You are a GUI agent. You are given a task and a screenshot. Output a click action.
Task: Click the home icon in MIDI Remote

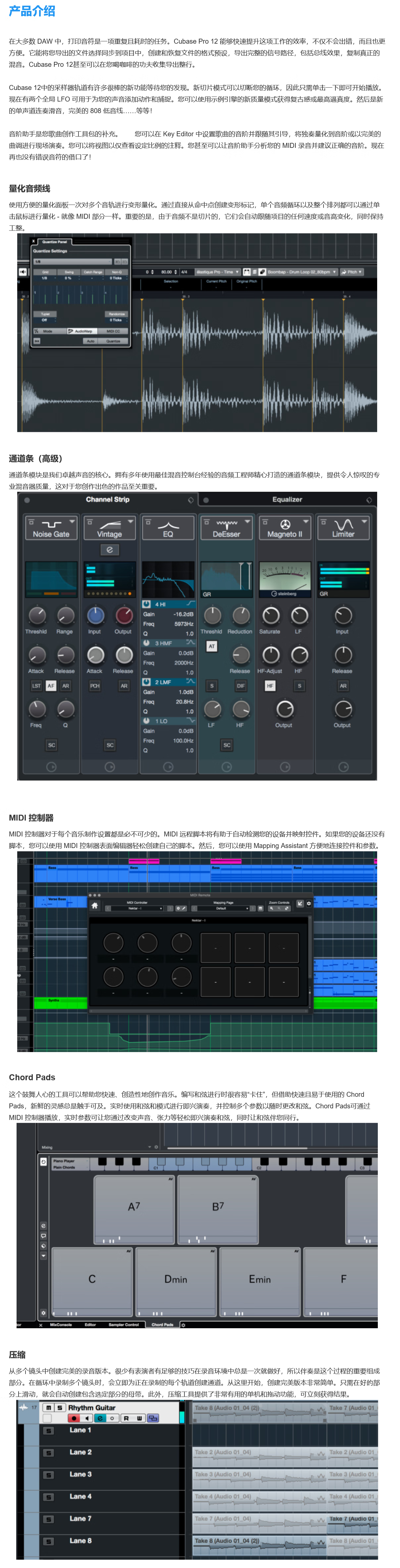[x=94, y=905]
